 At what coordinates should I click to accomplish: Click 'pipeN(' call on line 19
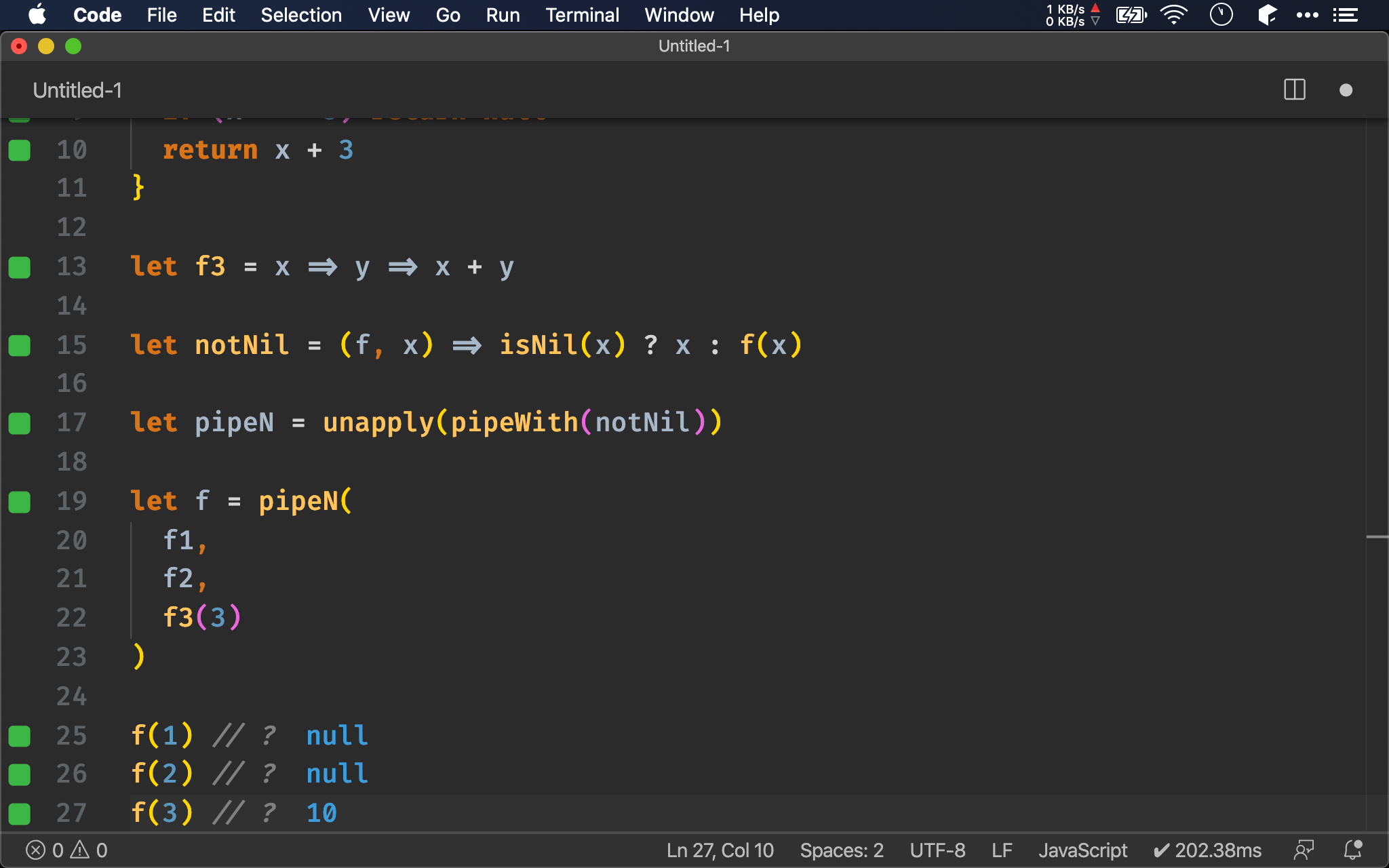tap(306, 501)
